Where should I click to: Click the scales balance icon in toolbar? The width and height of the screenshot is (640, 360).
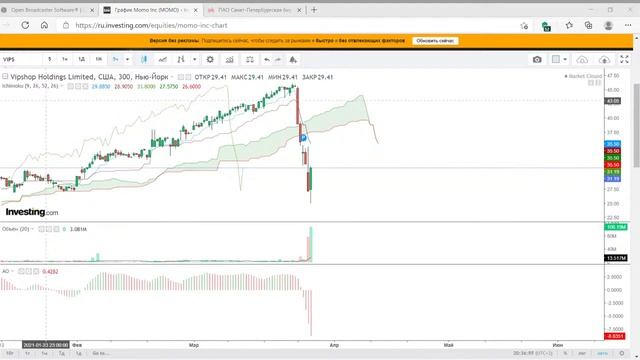[x=250, y=60]
